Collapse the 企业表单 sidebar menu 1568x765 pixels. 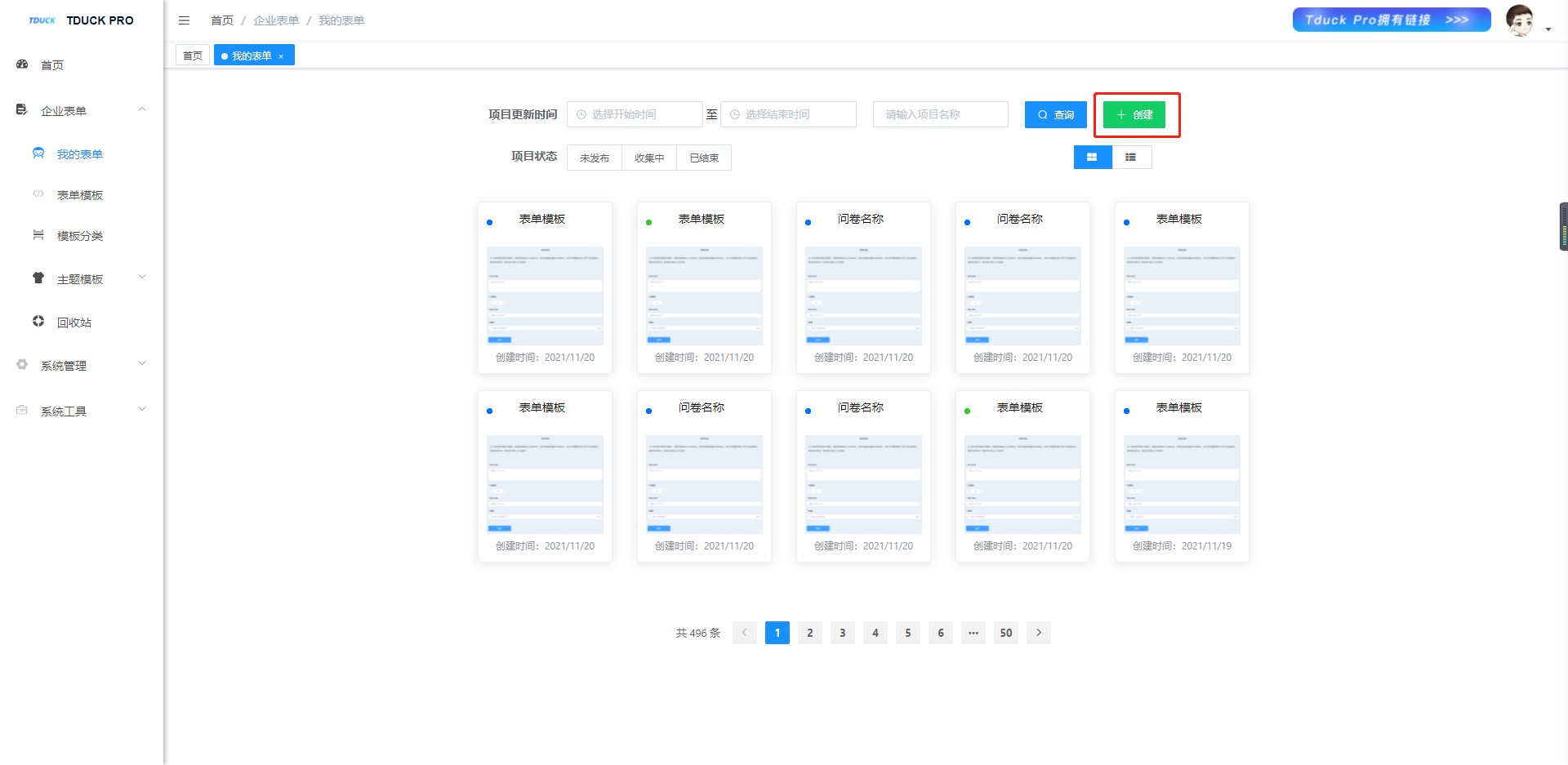142,110
